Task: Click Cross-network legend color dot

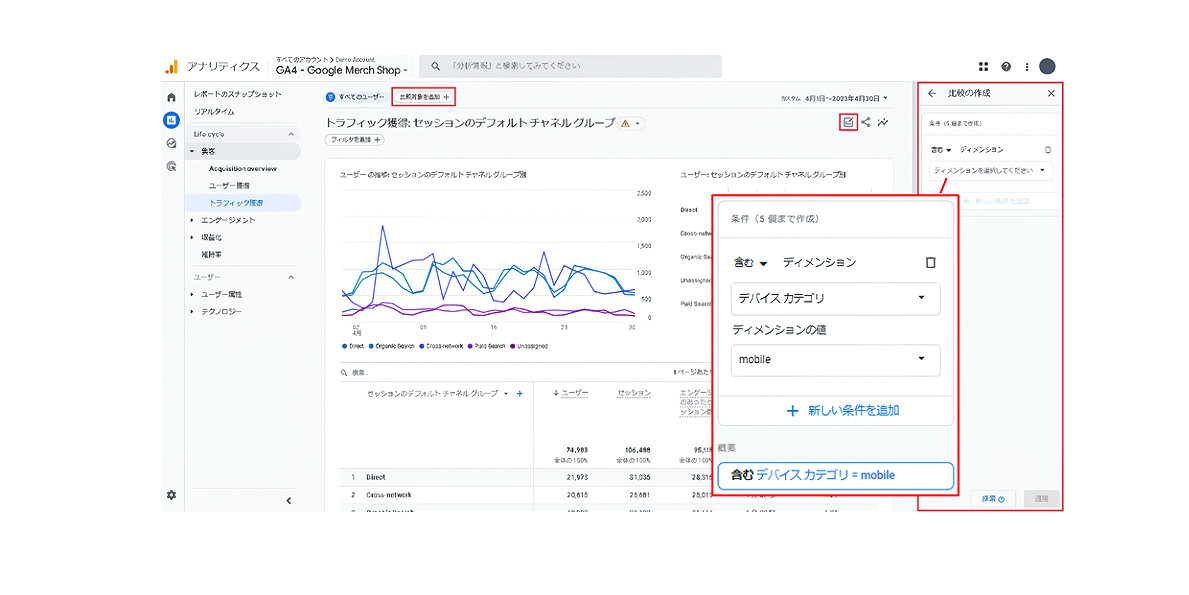Action: coord(422,346)
